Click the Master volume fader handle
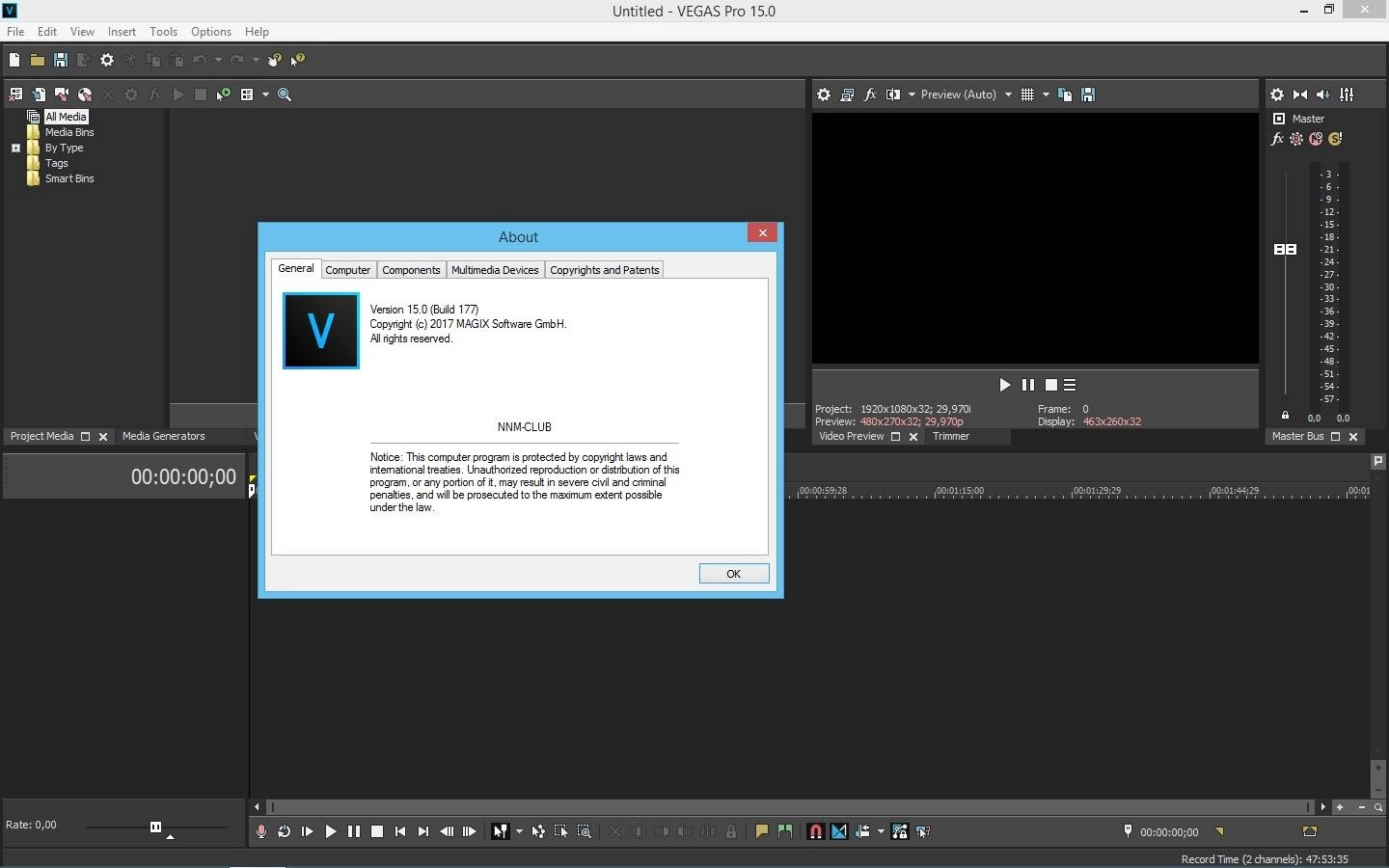This screenshot has width=1389, height=868. point(1285,249)
